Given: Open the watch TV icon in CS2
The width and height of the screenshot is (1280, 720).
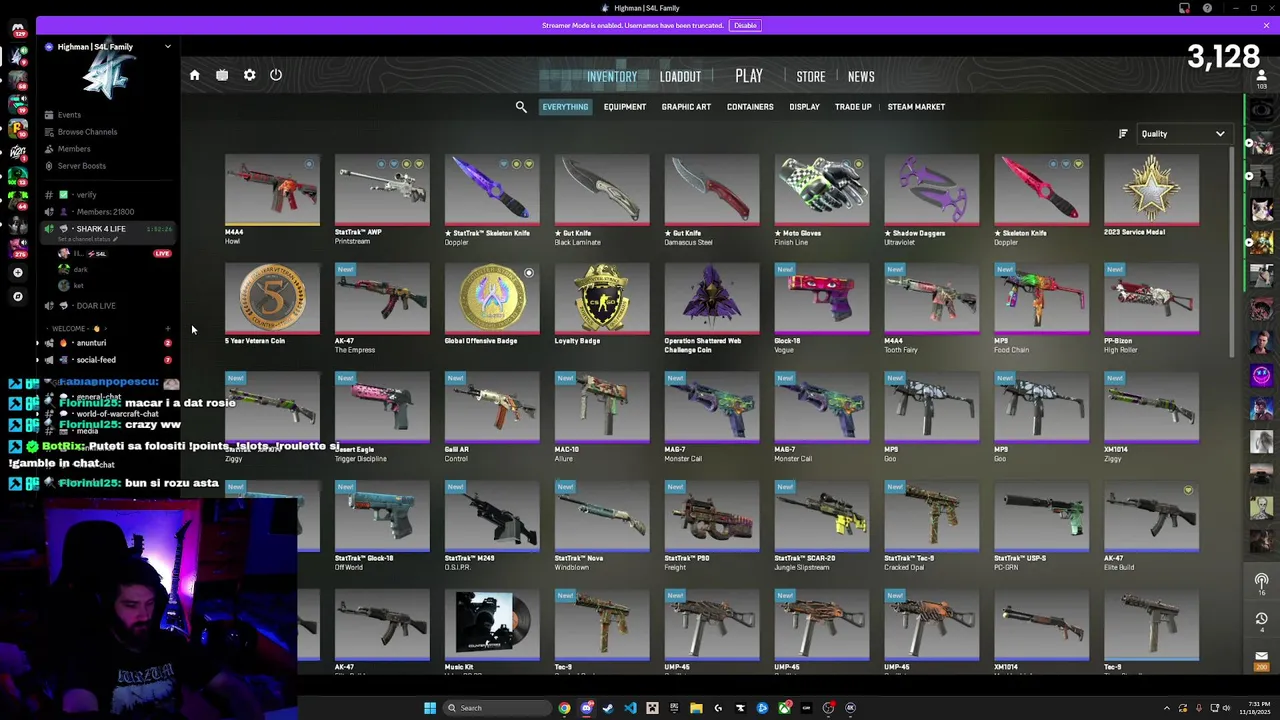Looking at the screenshot, I should 222,75.
